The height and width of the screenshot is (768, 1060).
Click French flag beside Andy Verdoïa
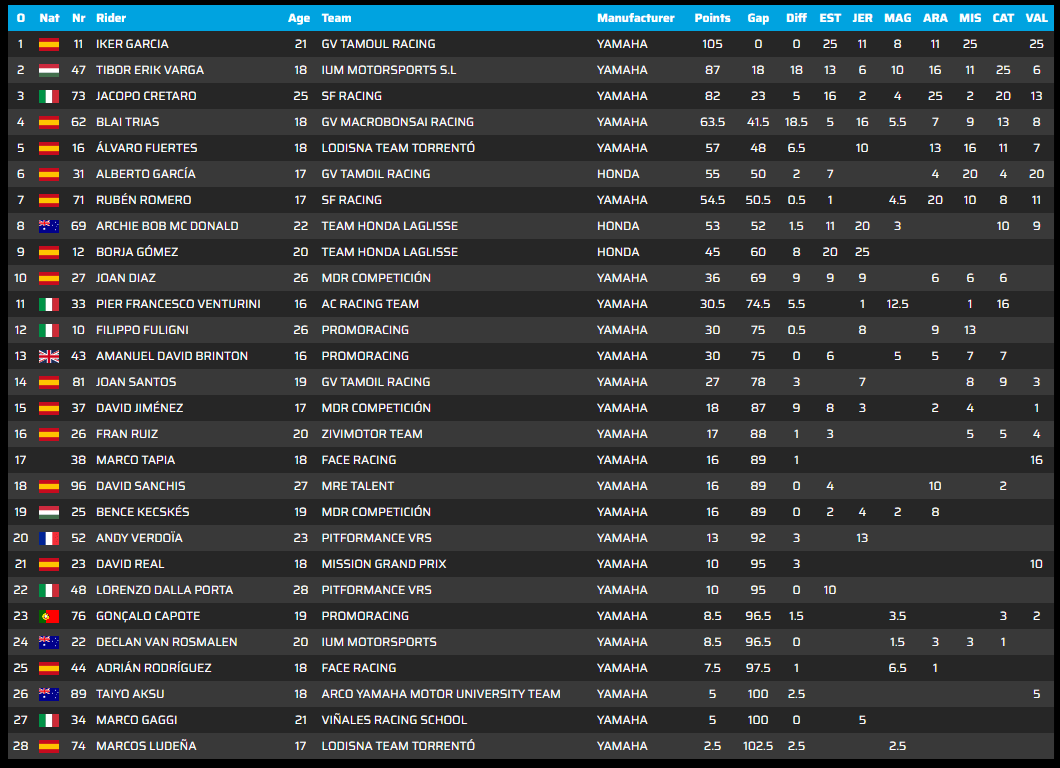49,539
